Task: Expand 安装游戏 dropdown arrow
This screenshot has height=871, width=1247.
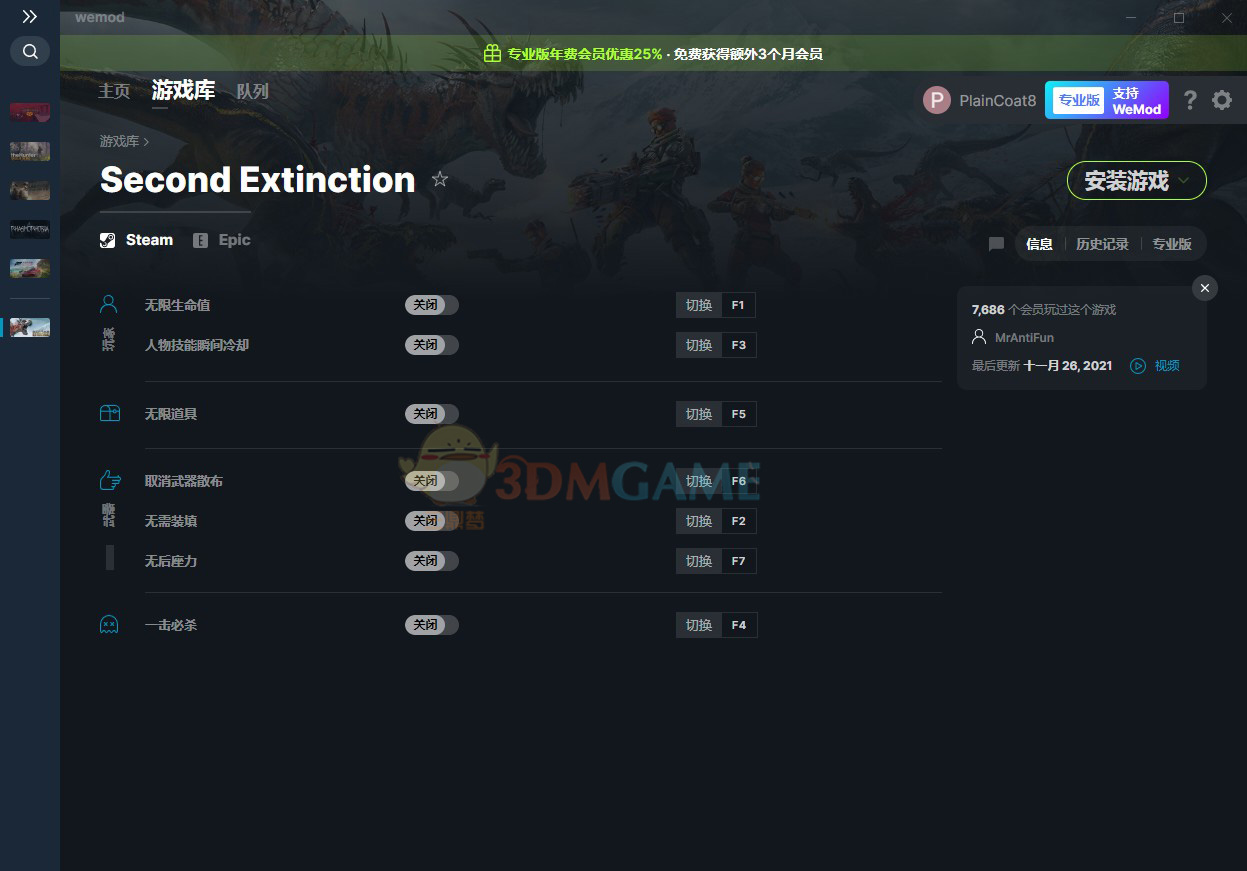Action: point(1184,181)
